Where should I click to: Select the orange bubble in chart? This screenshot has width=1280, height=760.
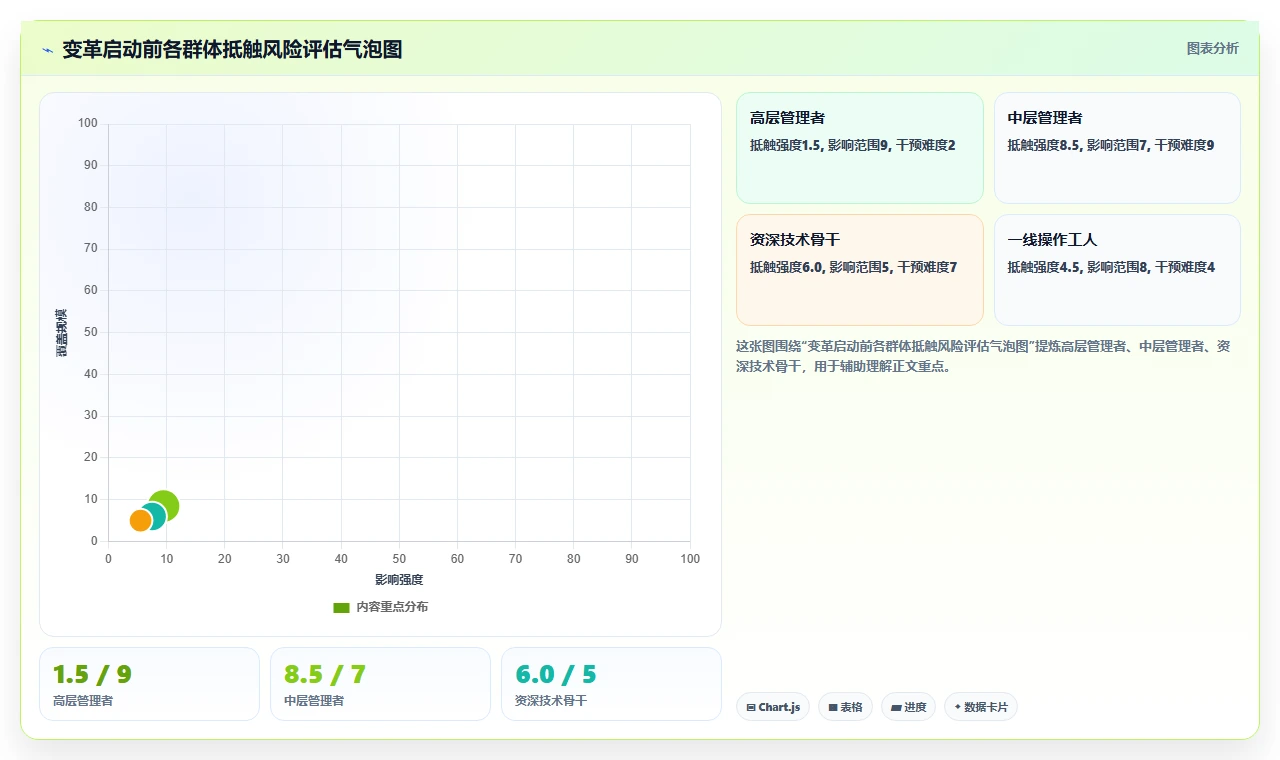click(x=141, y=520)
